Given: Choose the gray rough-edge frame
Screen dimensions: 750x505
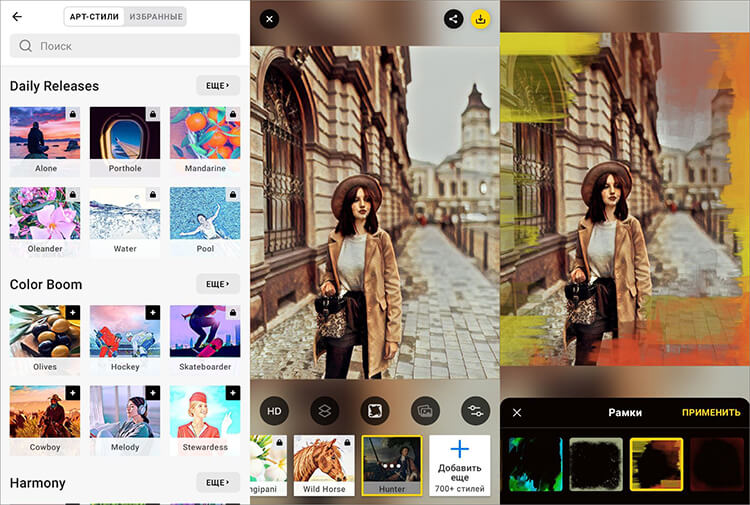Looking at the screenshot, I should (596, 464).
